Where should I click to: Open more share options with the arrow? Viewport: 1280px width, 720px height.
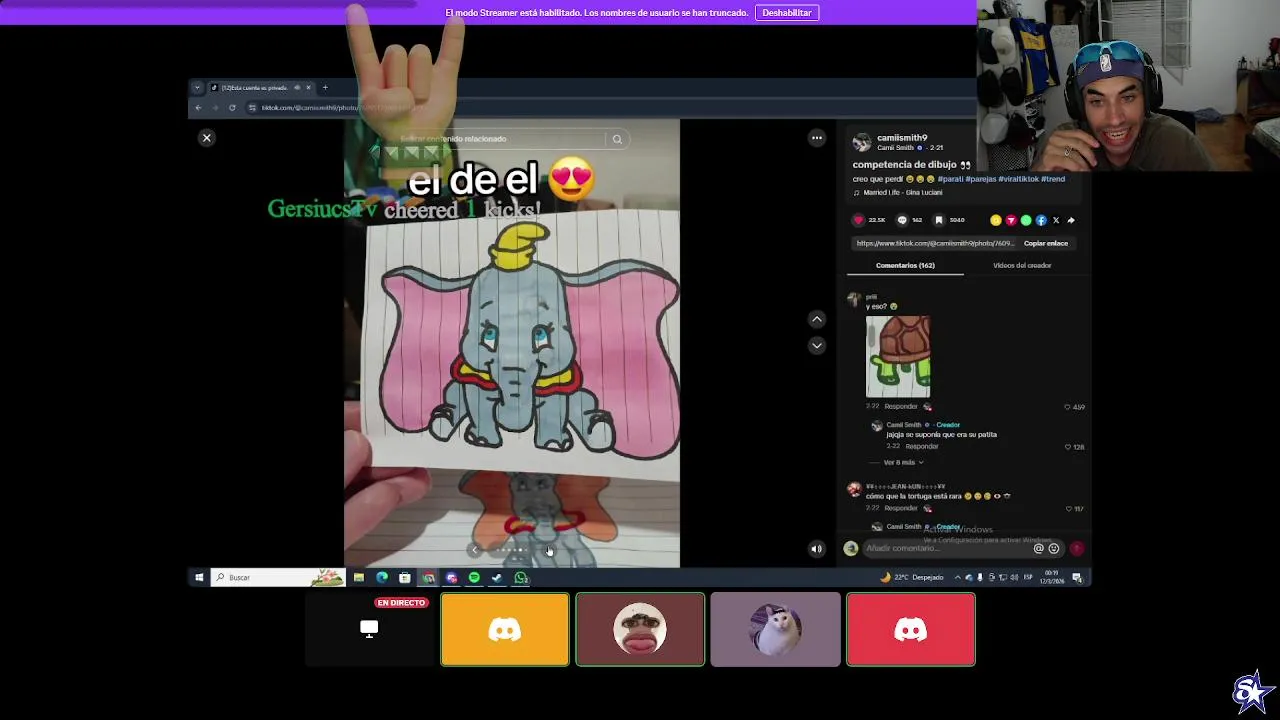pos(1071,220)
